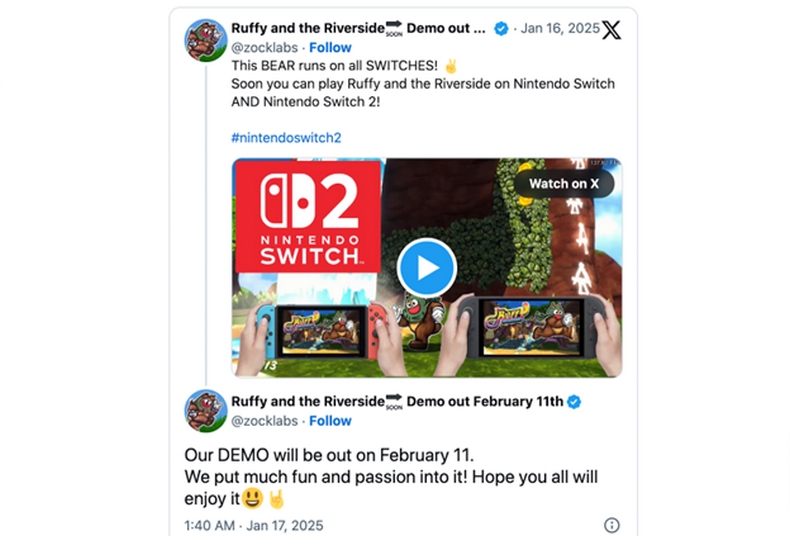Click the profile avatar beside Demo out February 11th
The image size is (790, 536).
tap(206, 411)
